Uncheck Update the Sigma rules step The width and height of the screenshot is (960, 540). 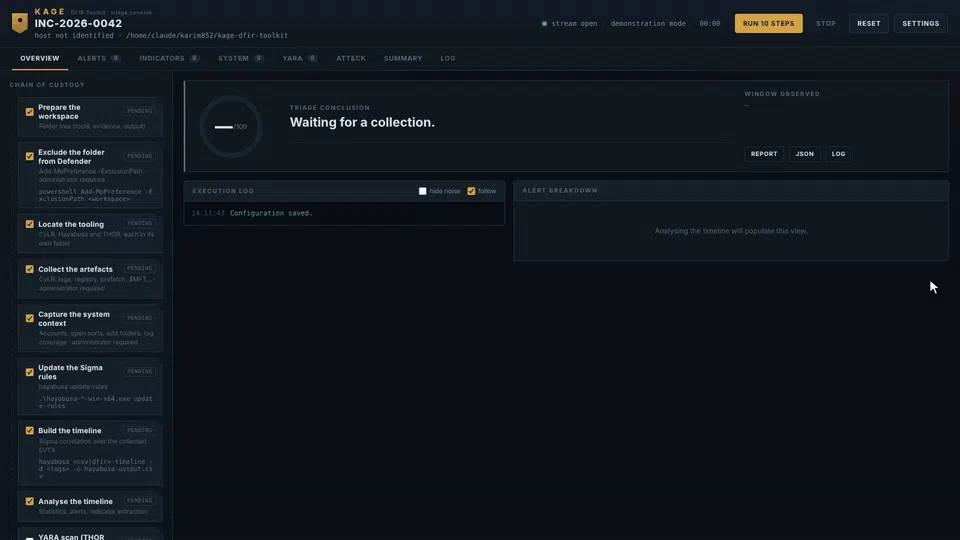pos(29,372)
